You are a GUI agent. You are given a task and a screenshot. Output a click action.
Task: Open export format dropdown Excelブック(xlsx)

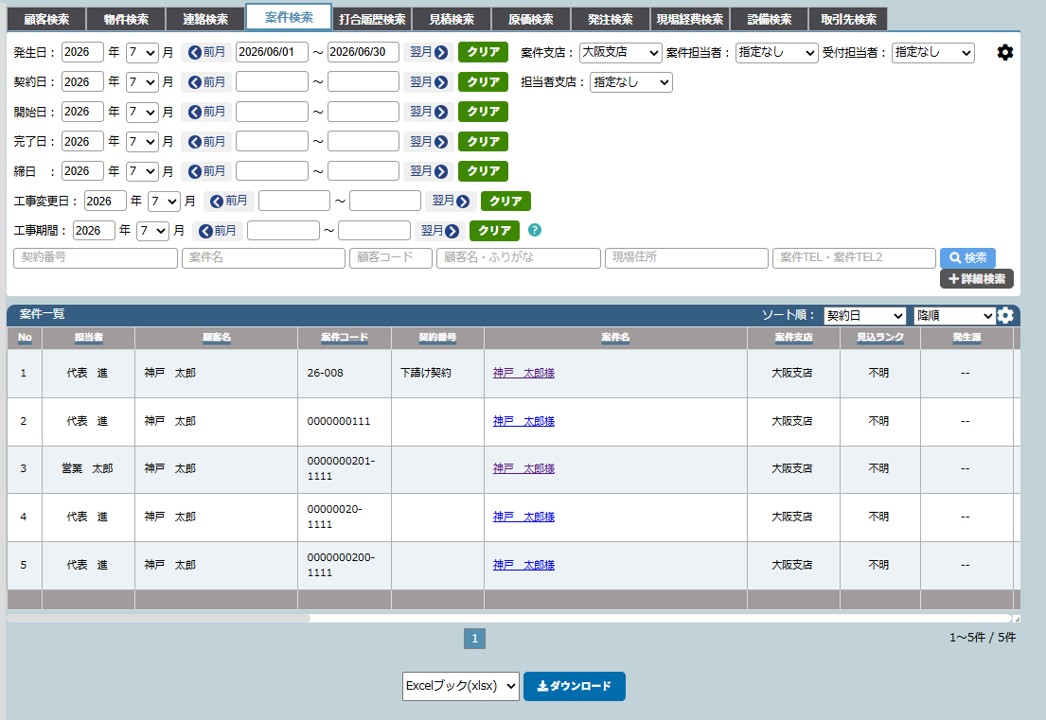pyautogui.click(x=460, y=686)
